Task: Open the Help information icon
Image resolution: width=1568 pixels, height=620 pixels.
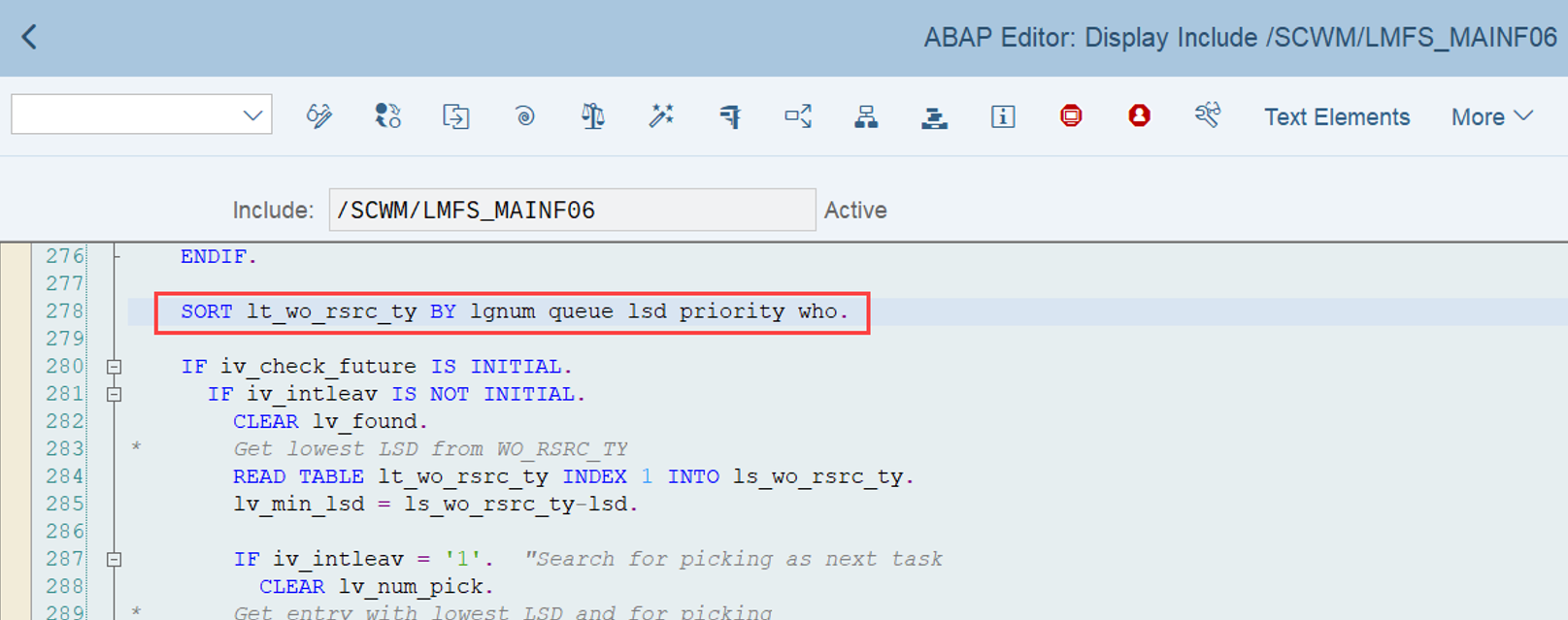Action: tap(1003, 116)
